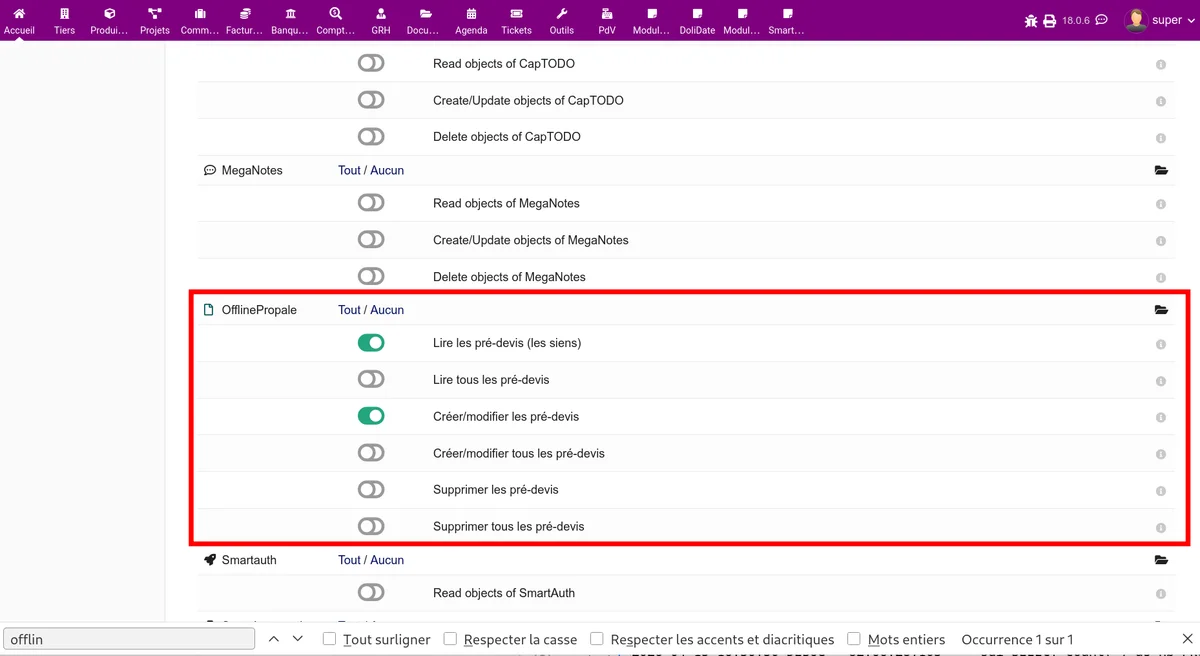This screenshot has width=1200, height=656.
Task: Enable Create/Update objects of CapTODO permission
Action: click(371, 100)
